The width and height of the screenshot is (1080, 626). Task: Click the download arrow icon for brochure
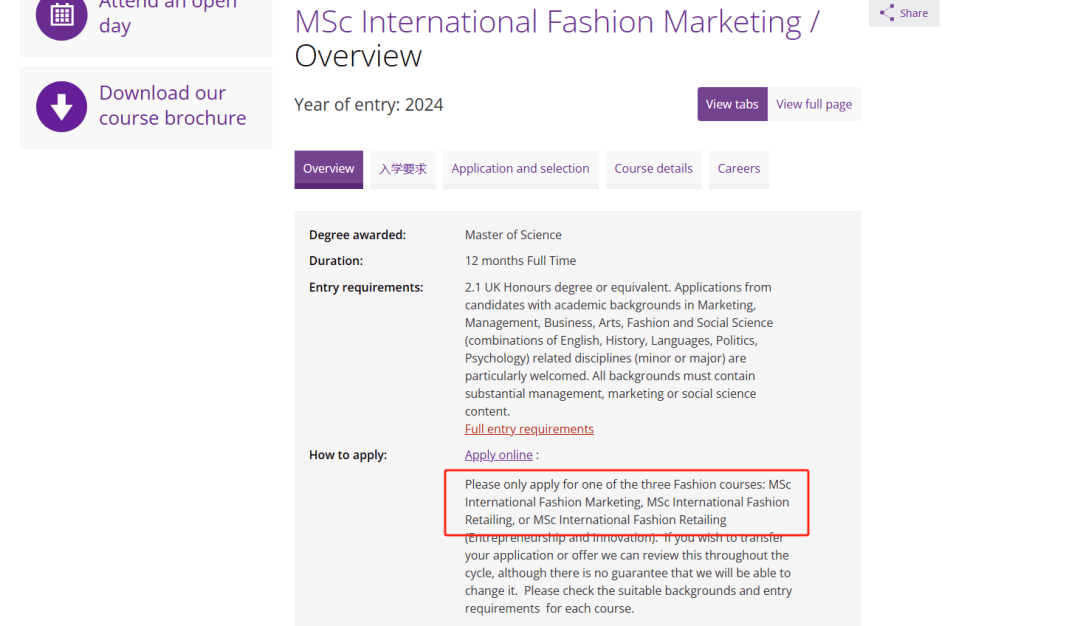click(x=61, y=106)
